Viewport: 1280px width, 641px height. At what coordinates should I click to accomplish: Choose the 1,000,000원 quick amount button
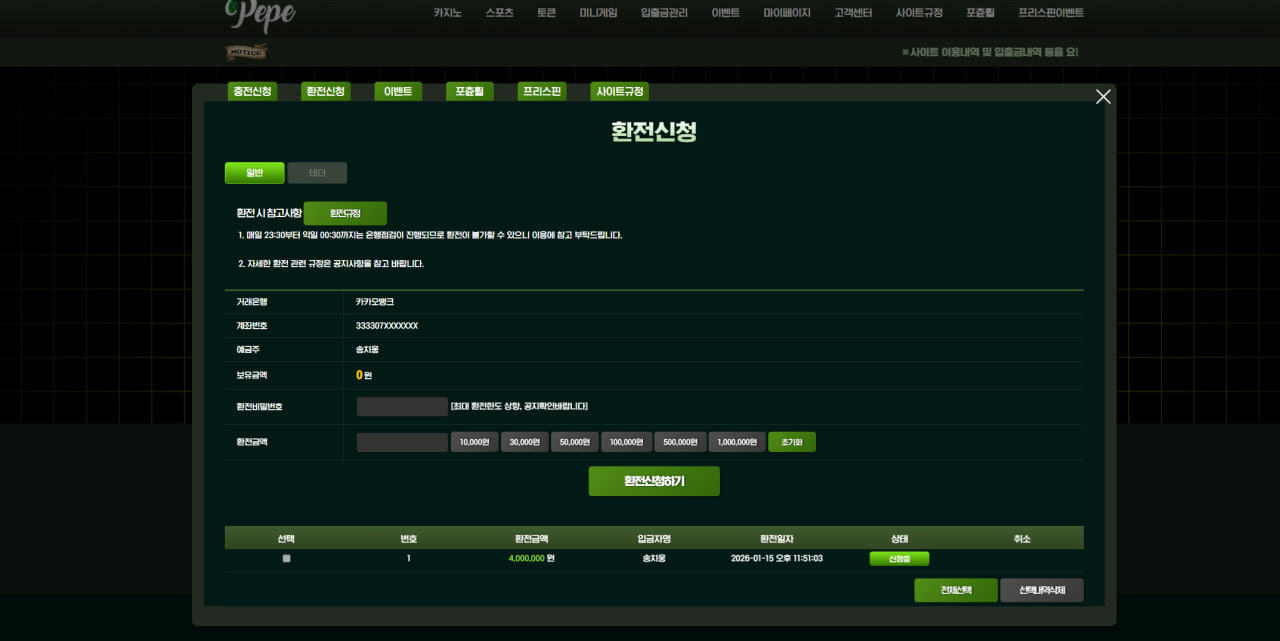click(737, 442)
